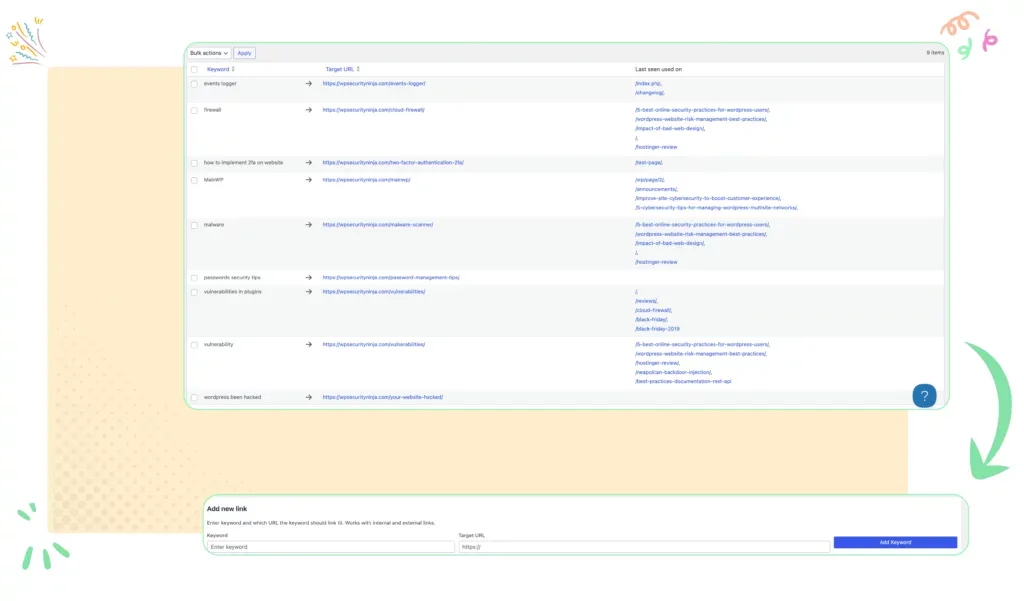Open 5-cybersecurity-tips-for-managing-wordpress-multisite-networks link
Viewport: 1024px width, 601px height.
716,208
